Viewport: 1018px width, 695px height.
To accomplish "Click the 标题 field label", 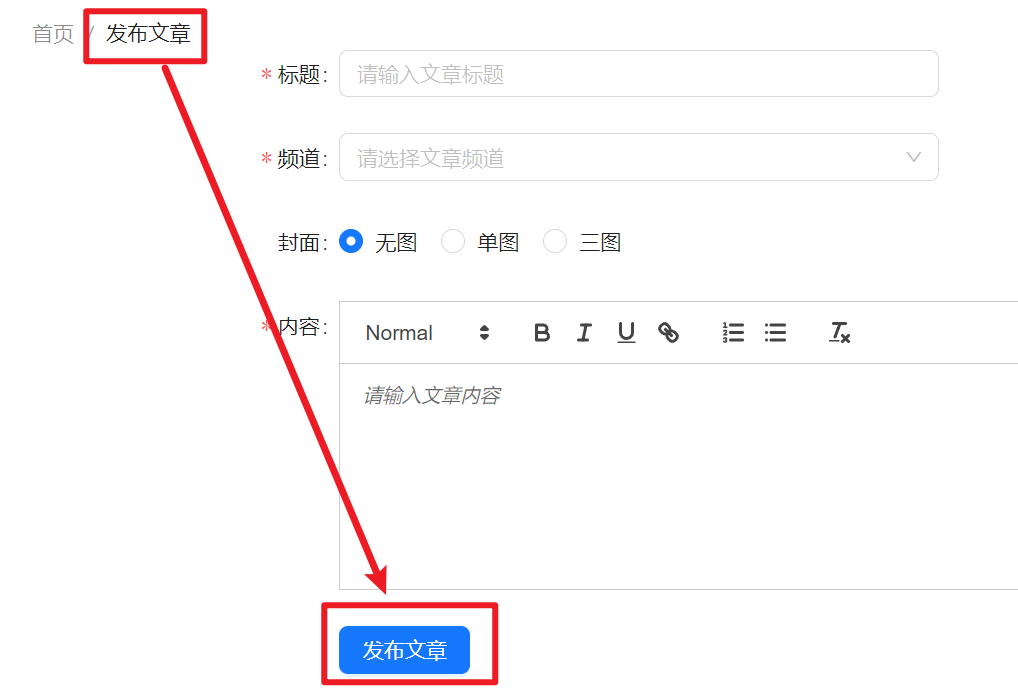I will click(x=301, y=75).
